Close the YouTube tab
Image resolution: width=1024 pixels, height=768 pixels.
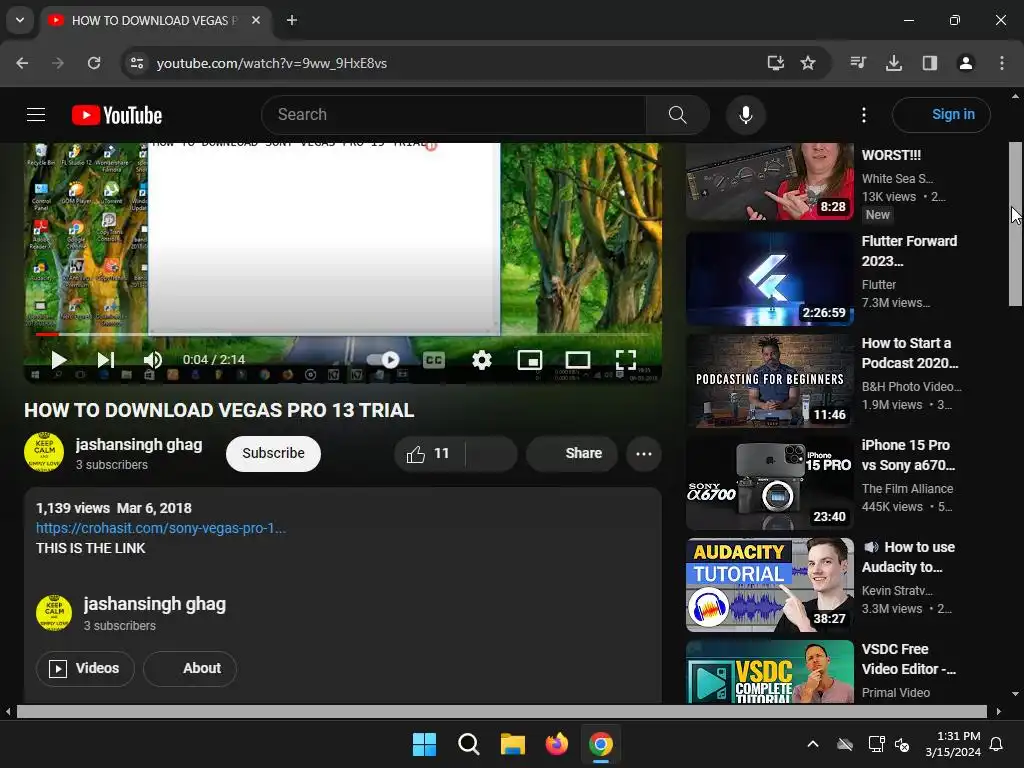(x=256, y=20)
